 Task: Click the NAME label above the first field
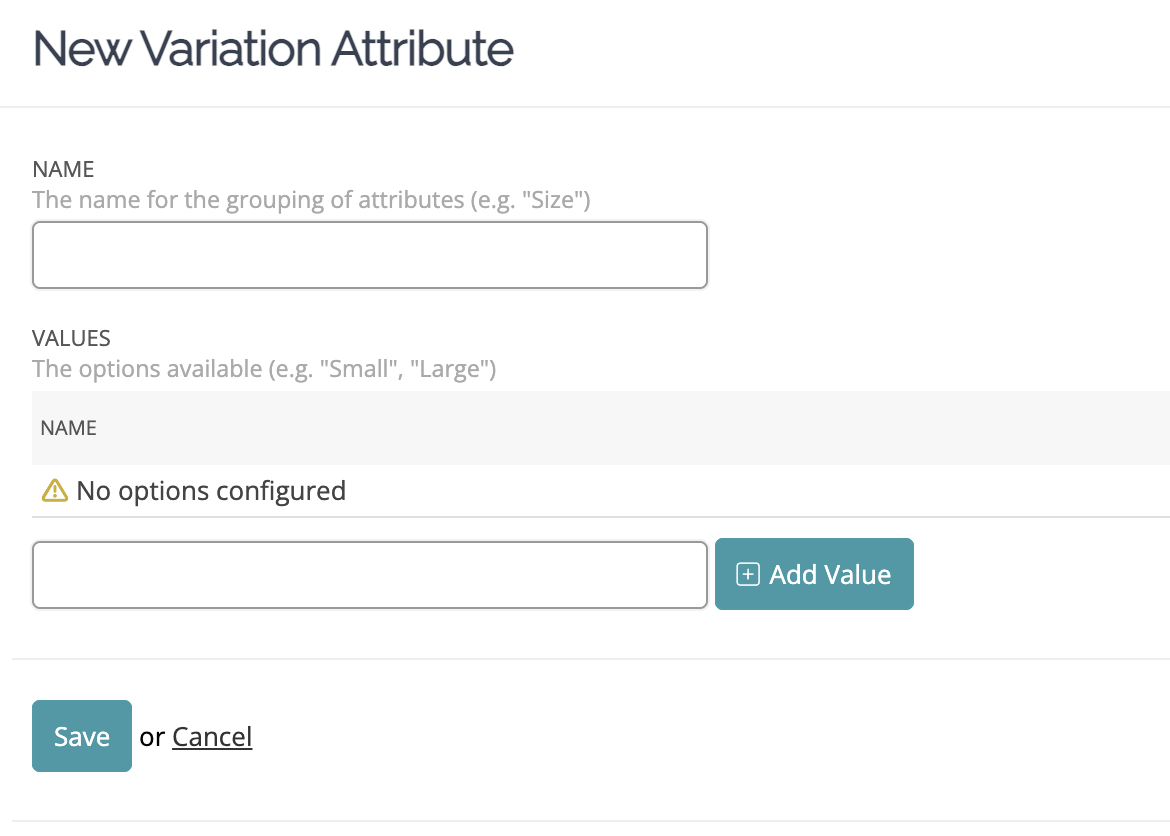point(62,168)
